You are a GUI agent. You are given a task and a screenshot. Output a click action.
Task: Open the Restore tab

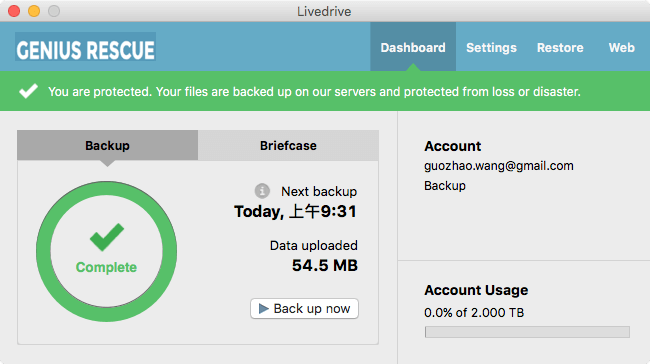[560, 47]
